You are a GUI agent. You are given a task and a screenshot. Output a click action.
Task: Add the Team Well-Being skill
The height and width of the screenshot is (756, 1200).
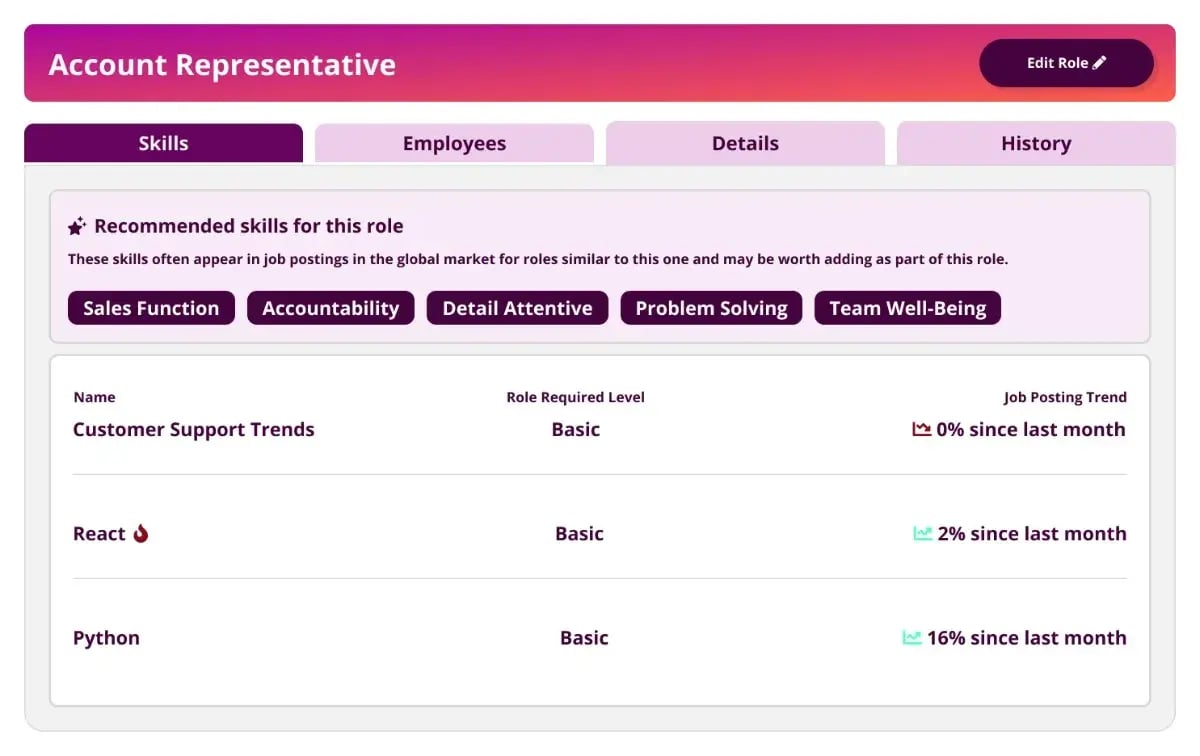click(907, 308)
